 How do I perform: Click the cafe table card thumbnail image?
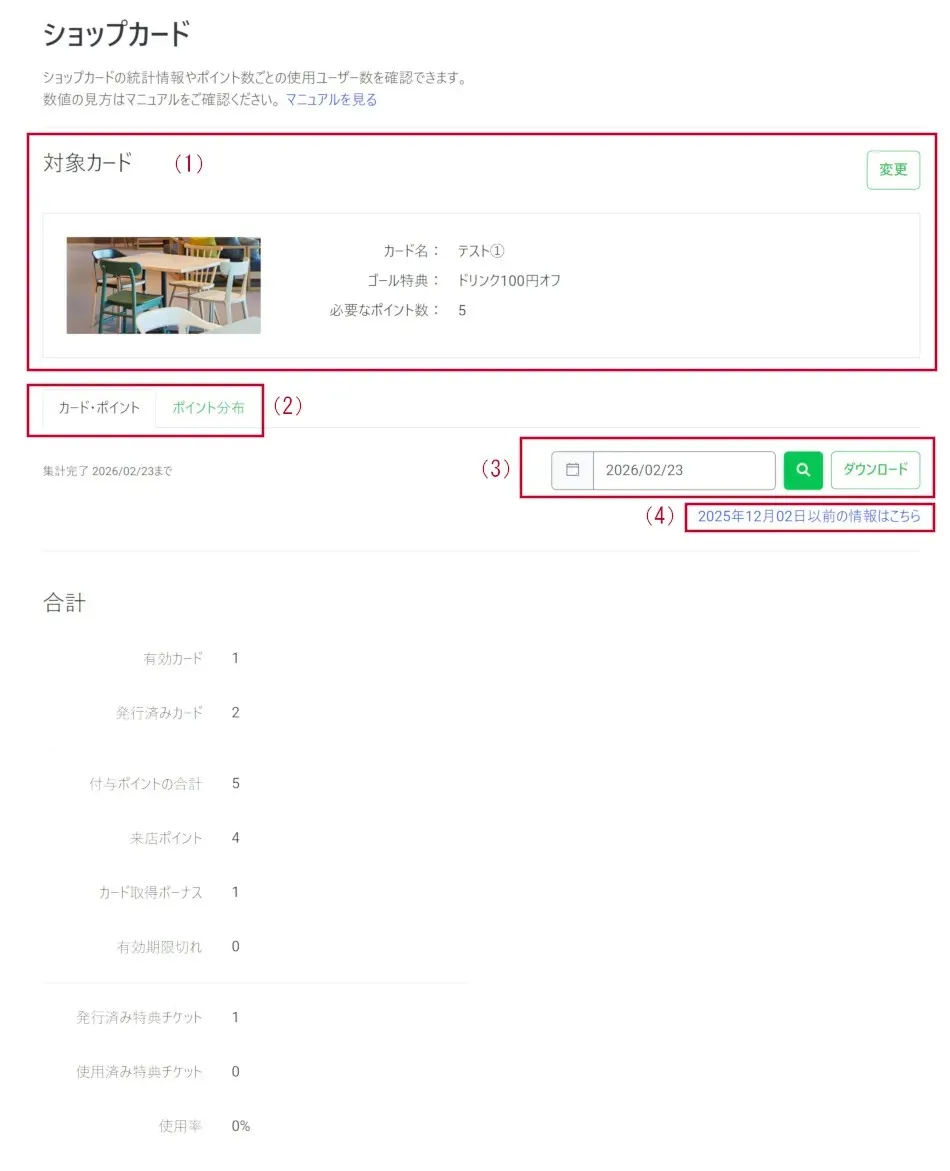(x=164, y=285)
